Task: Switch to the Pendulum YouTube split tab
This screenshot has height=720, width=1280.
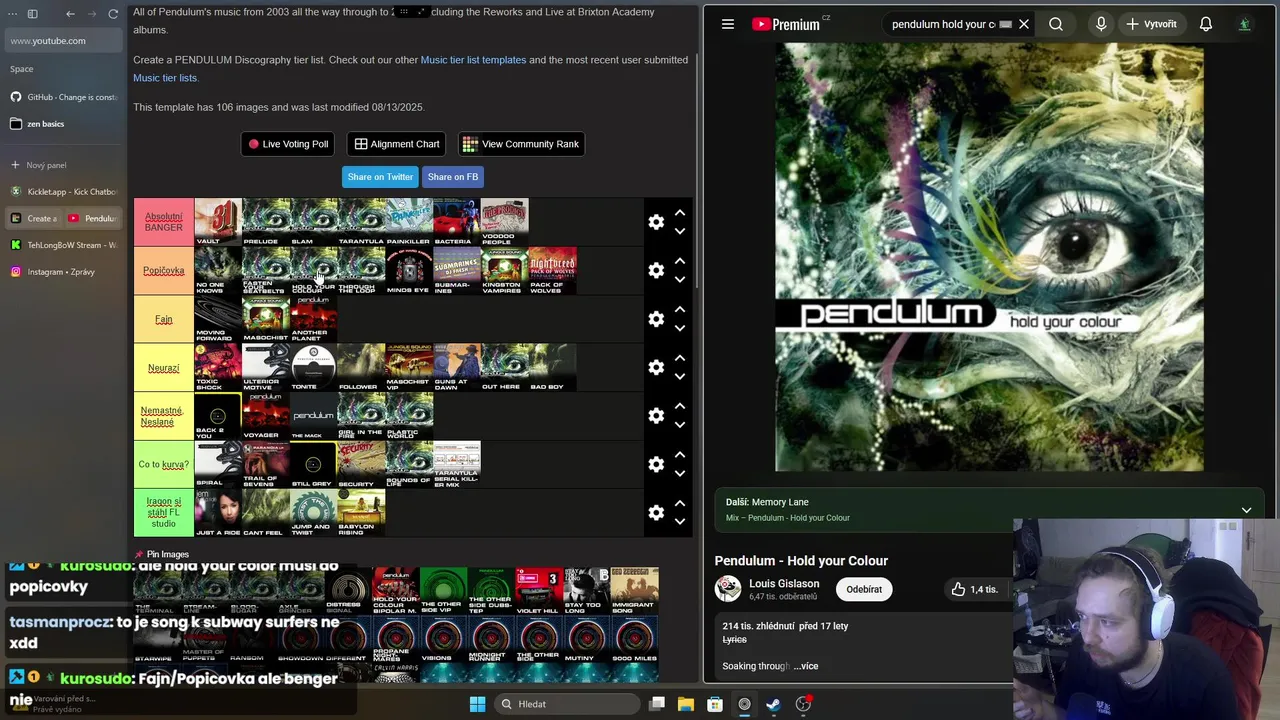Action: point(93,218)
